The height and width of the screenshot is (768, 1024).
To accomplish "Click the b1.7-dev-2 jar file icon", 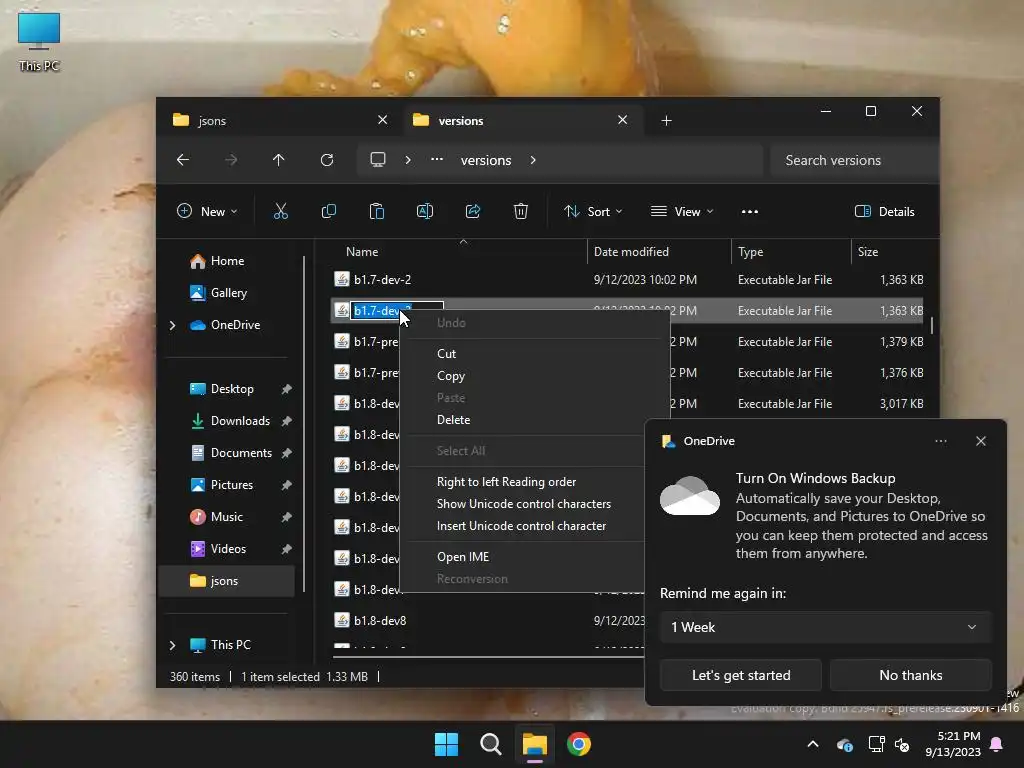I will pyautogui.click(x=342, y=280).
